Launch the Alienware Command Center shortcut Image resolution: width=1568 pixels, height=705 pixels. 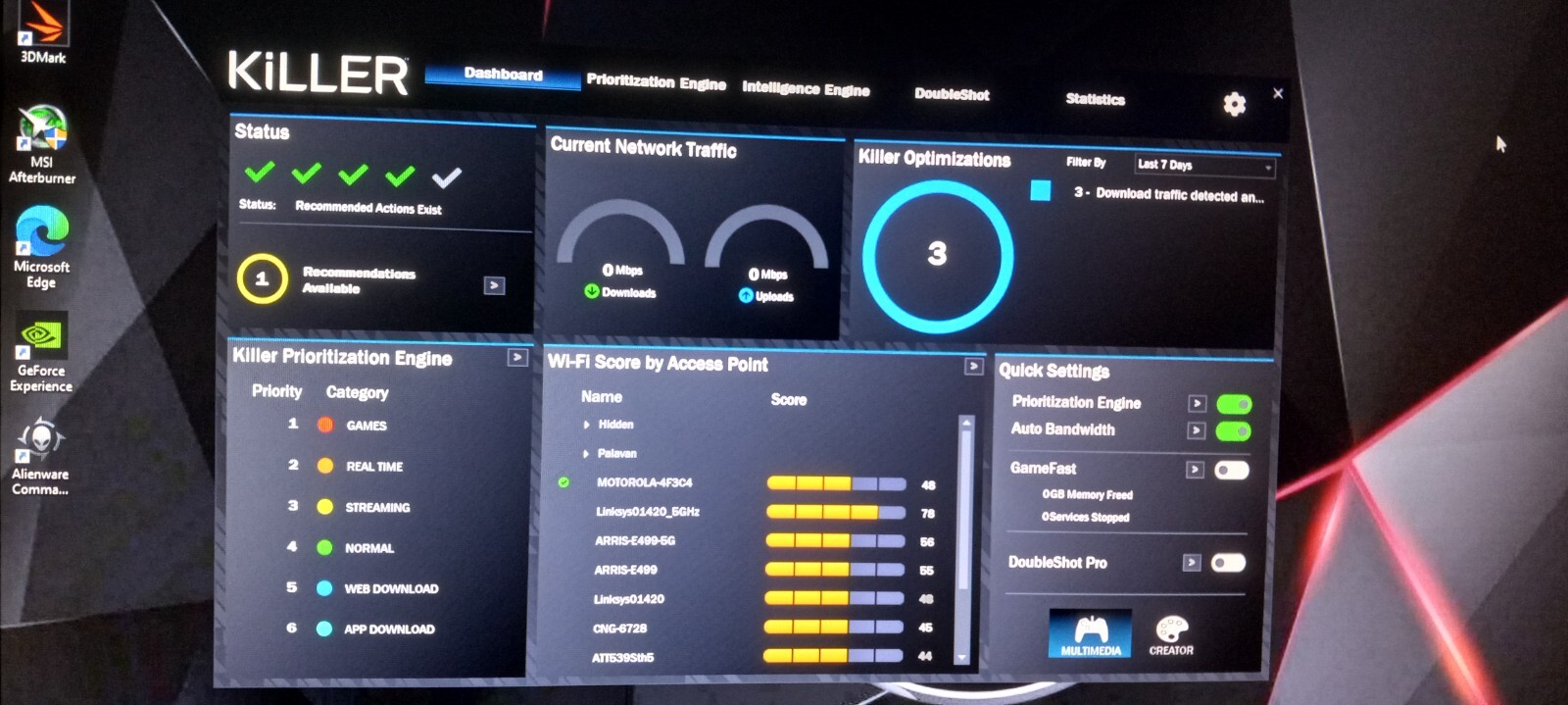(40, 457)
